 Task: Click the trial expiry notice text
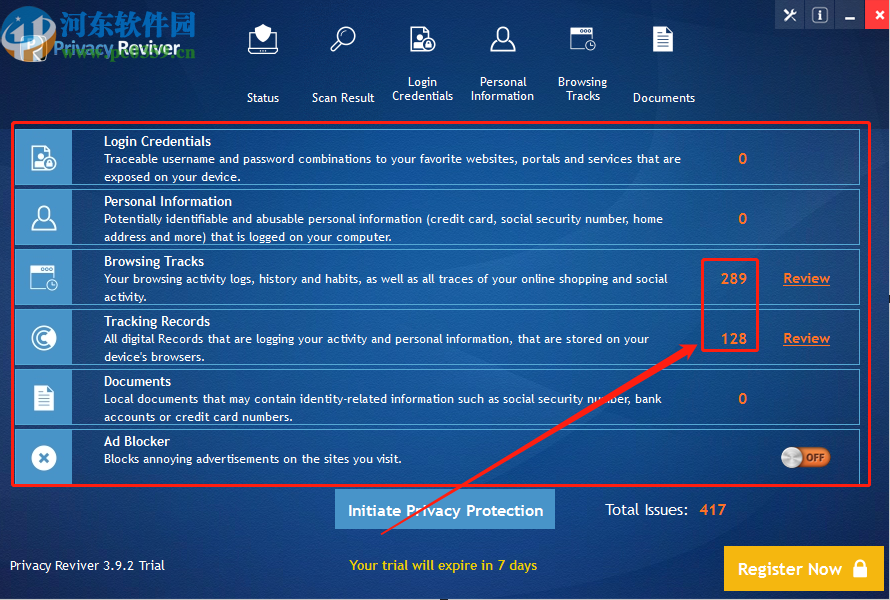[443, 565]
